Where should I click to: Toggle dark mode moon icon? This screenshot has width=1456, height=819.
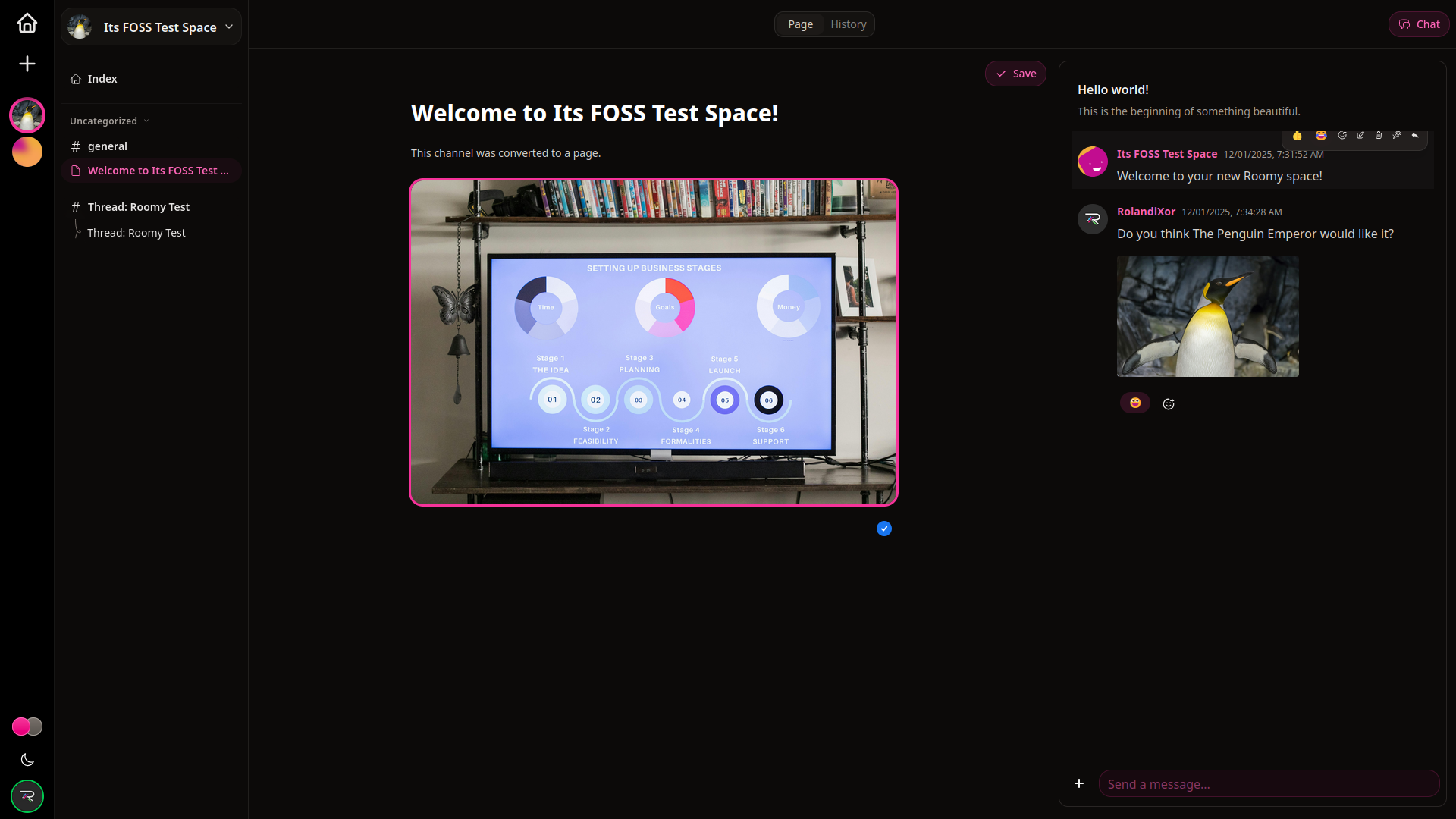pyautogui.click(x=27, y=760)
